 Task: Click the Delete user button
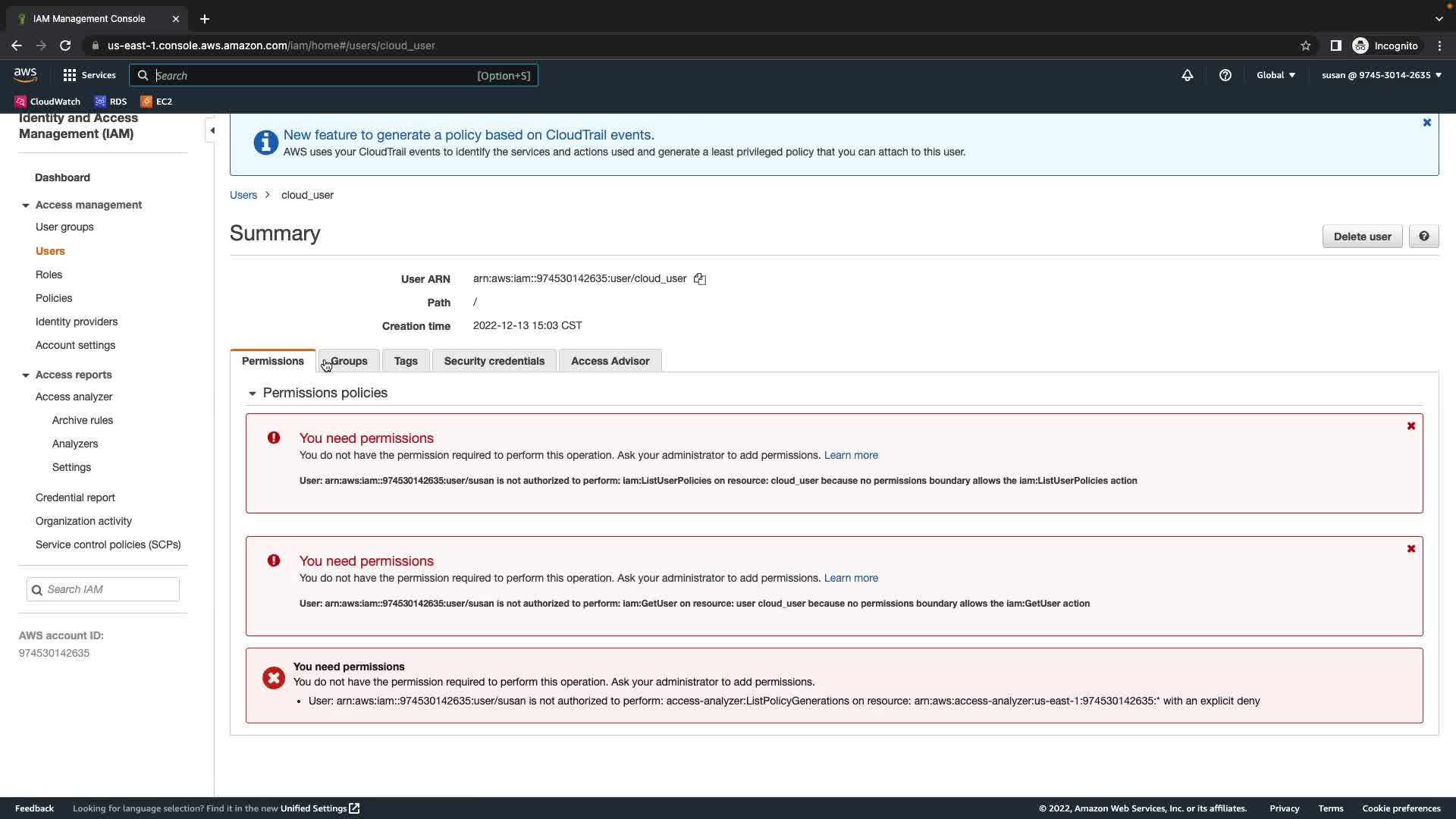tap(1362, 237)
